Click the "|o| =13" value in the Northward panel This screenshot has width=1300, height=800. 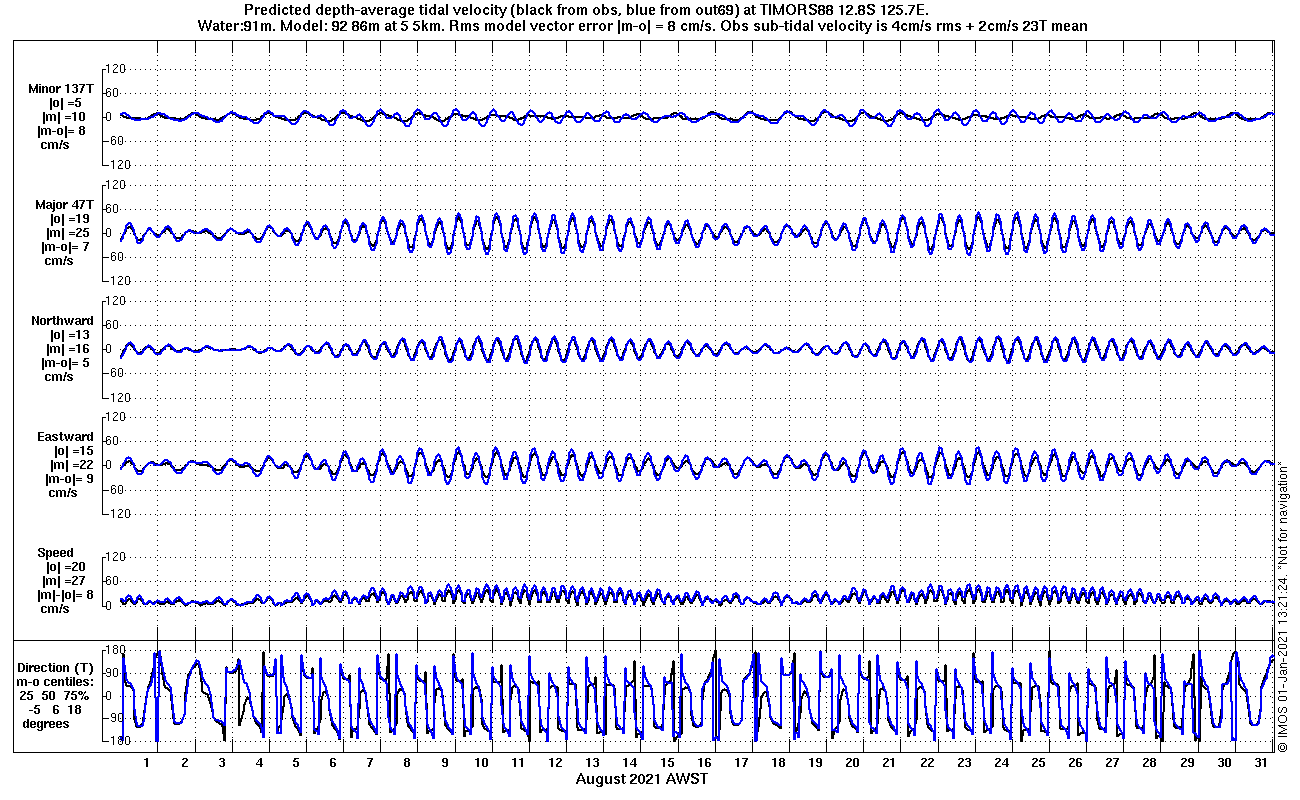pos(70,335)
